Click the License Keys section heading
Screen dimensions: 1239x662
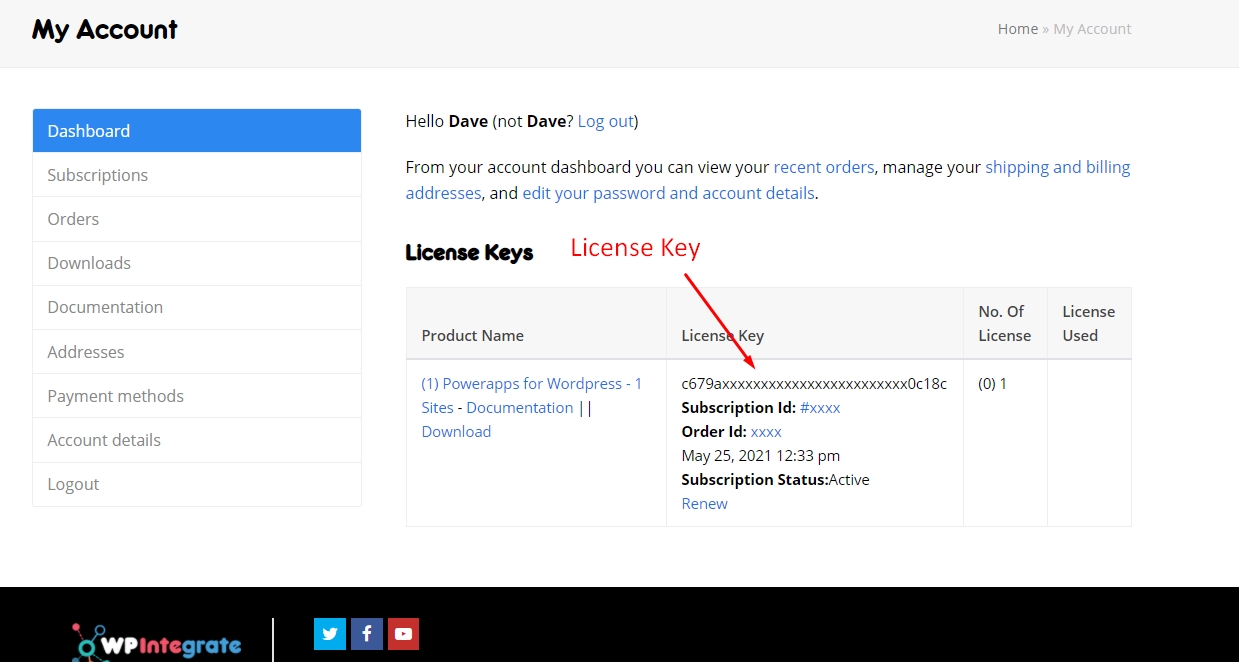(469, 253)
